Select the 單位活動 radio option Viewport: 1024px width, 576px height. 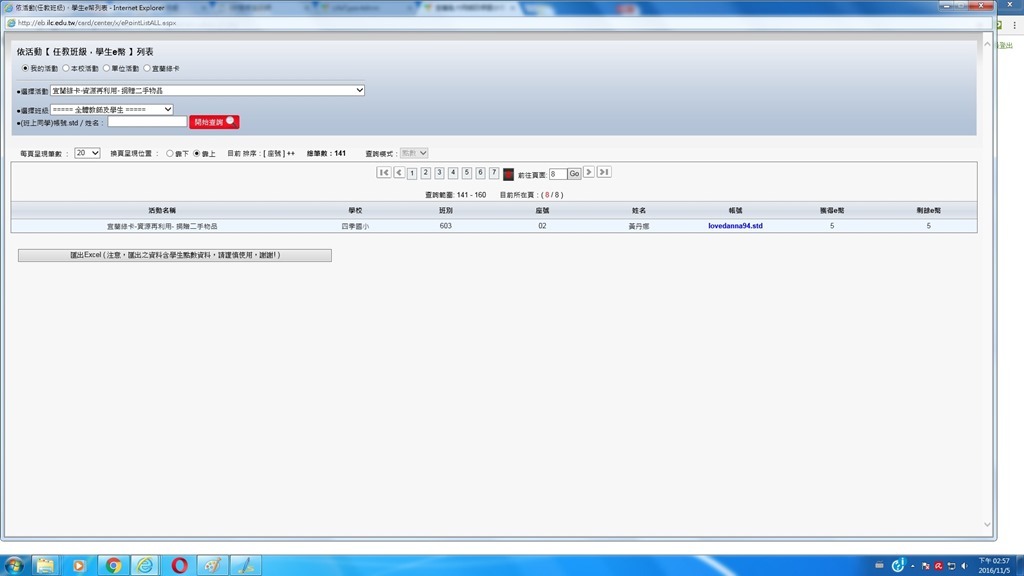(106, 68)
